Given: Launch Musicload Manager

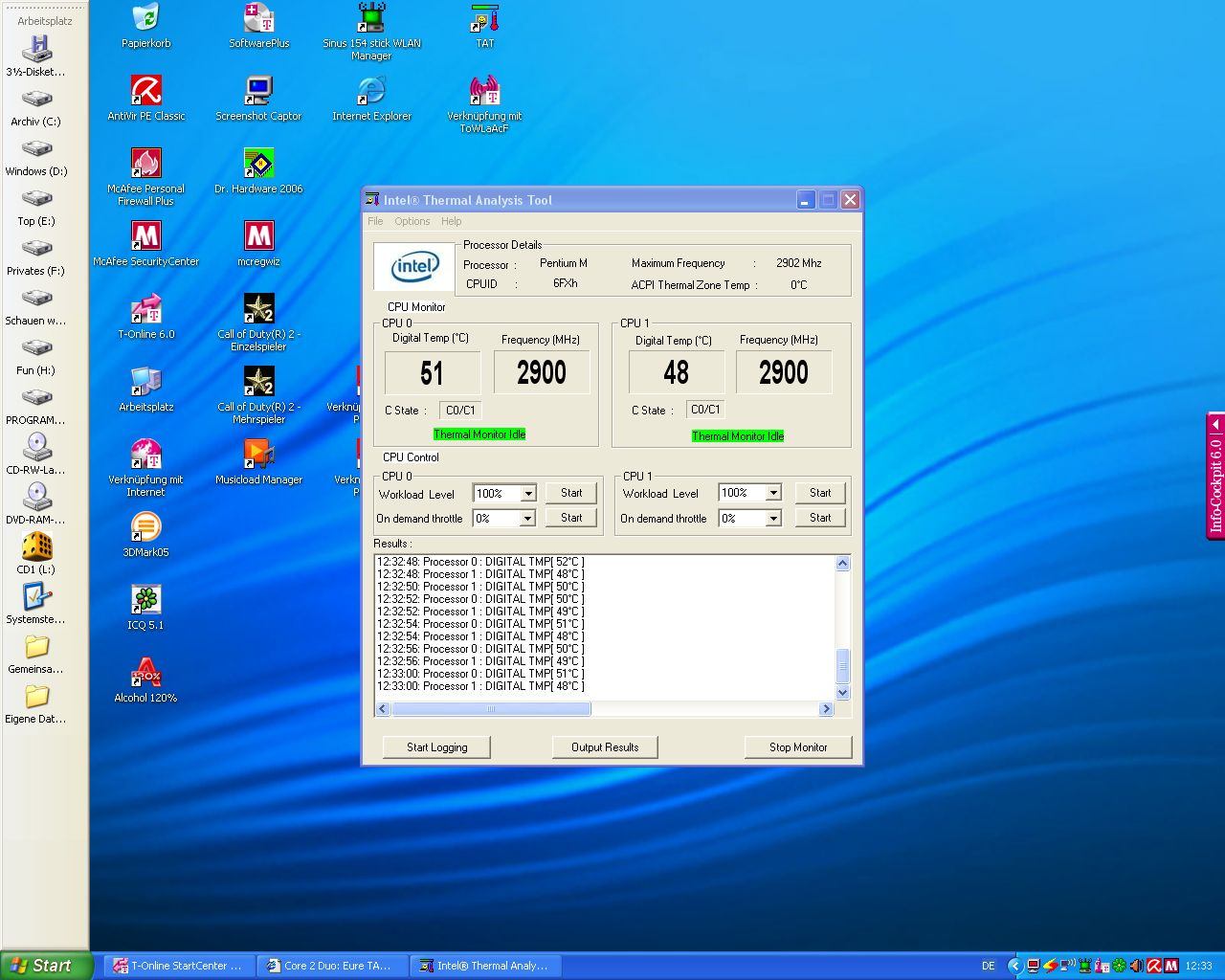Looking at the screenshot, I should coord(258,462).
